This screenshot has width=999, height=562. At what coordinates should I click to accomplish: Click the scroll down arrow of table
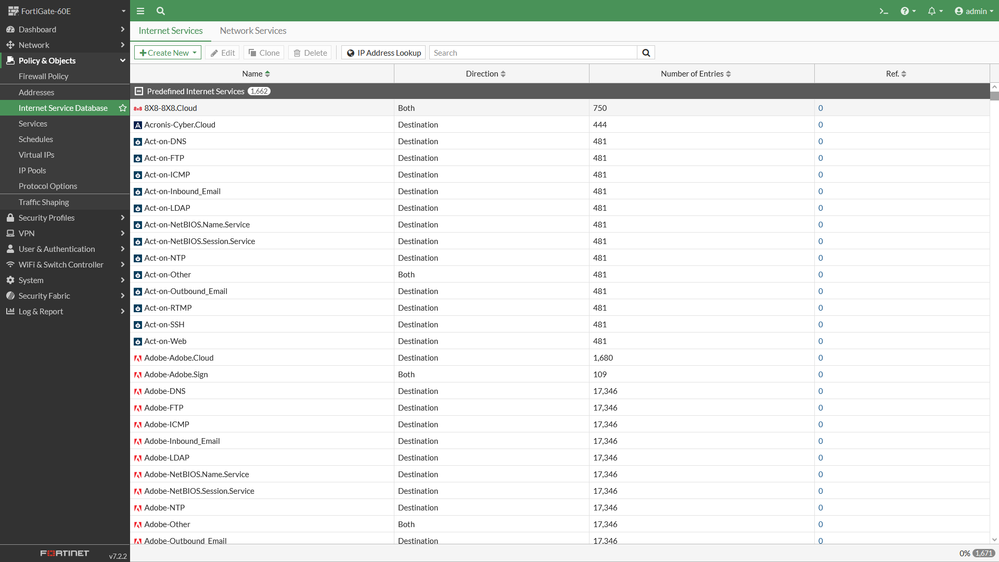pos(994,540)
